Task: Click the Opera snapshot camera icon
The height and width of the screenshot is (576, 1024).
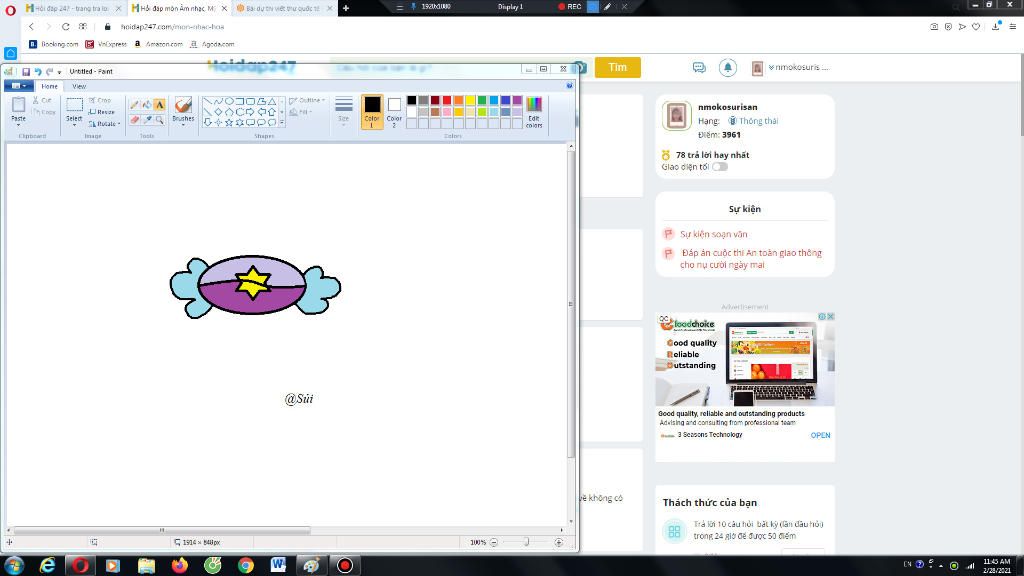Action: point(934,27)
